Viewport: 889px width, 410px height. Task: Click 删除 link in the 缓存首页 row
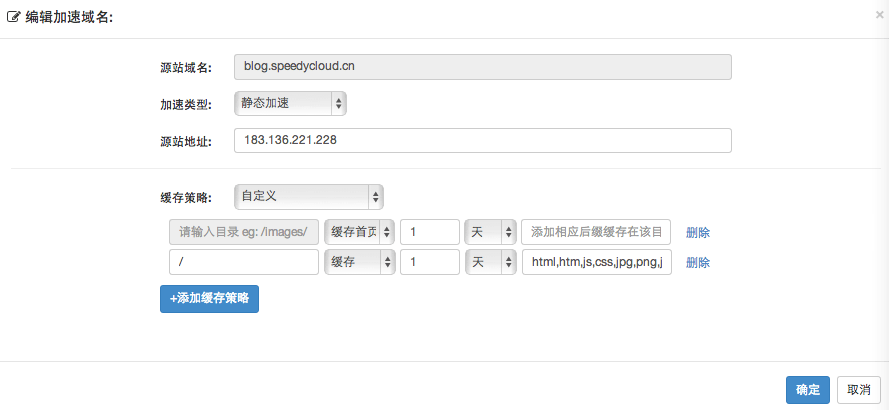pyautogui.click(x=698, y=233)
